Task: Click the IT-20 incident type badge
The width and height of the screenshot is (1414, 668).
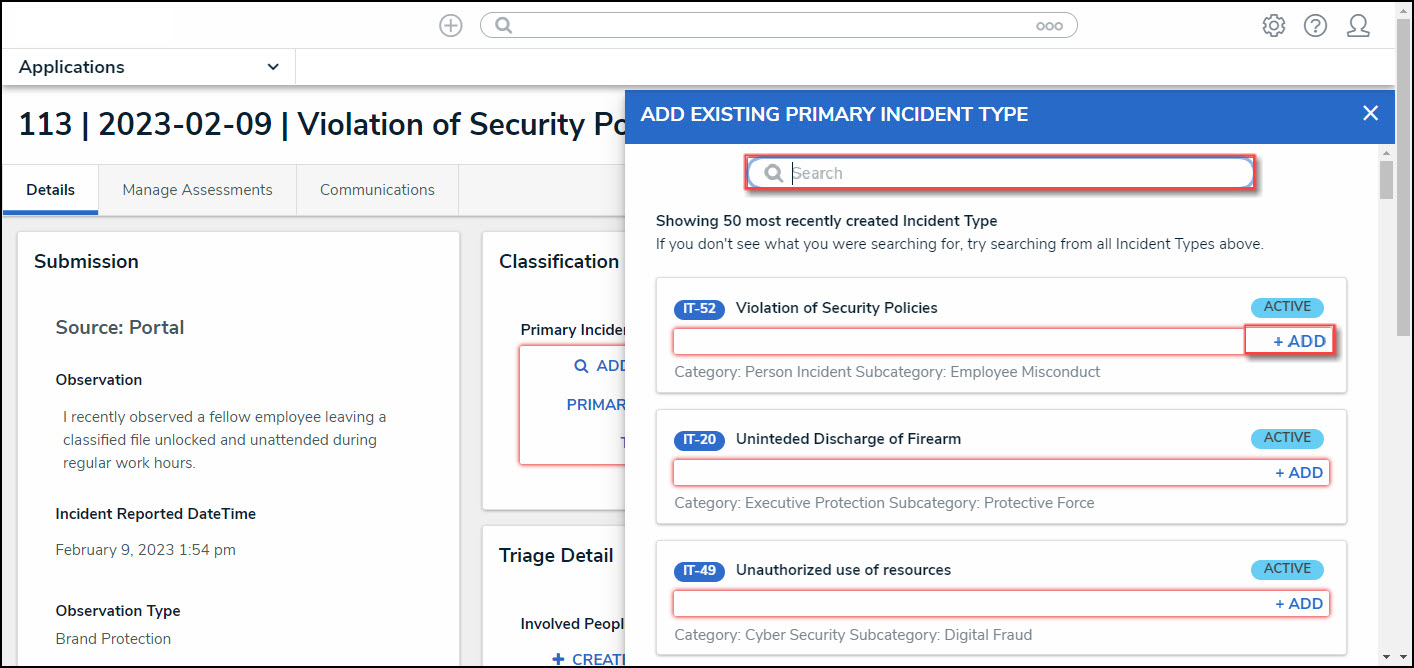Action: (700, 440)
